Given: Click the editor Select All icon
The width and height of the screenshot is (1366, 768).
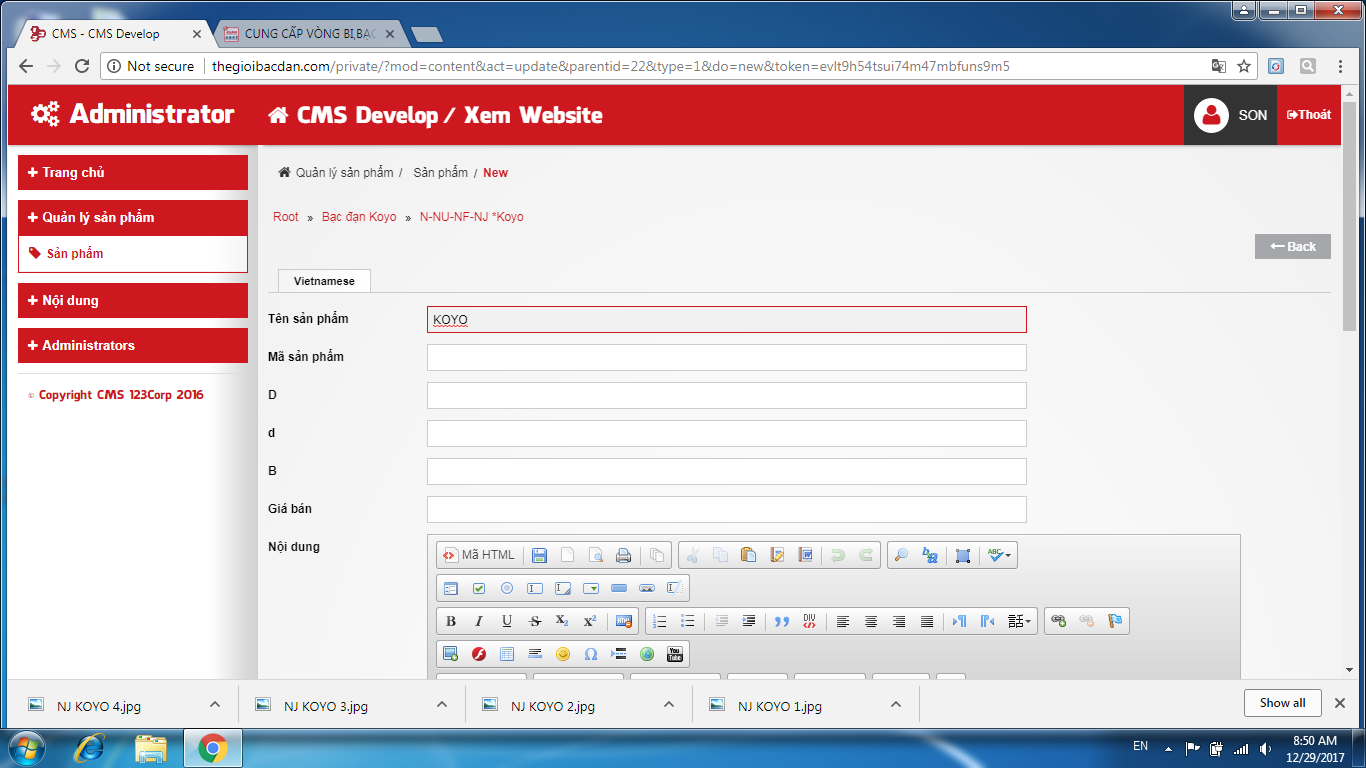Looking at the screenshot, I should (963, 555).
